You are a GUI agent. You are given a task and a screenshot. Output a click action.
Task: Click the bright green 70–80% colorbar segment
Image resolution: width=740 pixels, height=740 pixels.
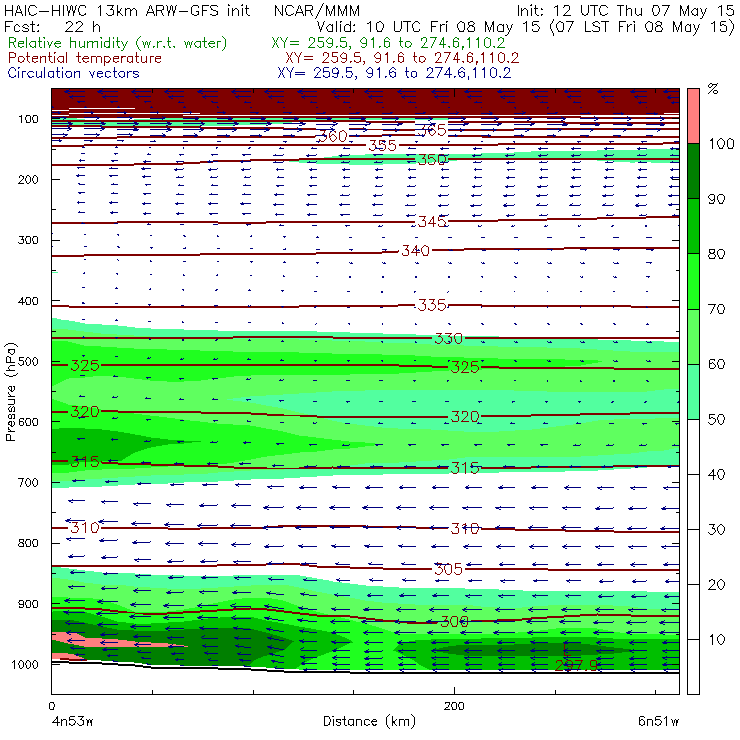tap(693, 281)
